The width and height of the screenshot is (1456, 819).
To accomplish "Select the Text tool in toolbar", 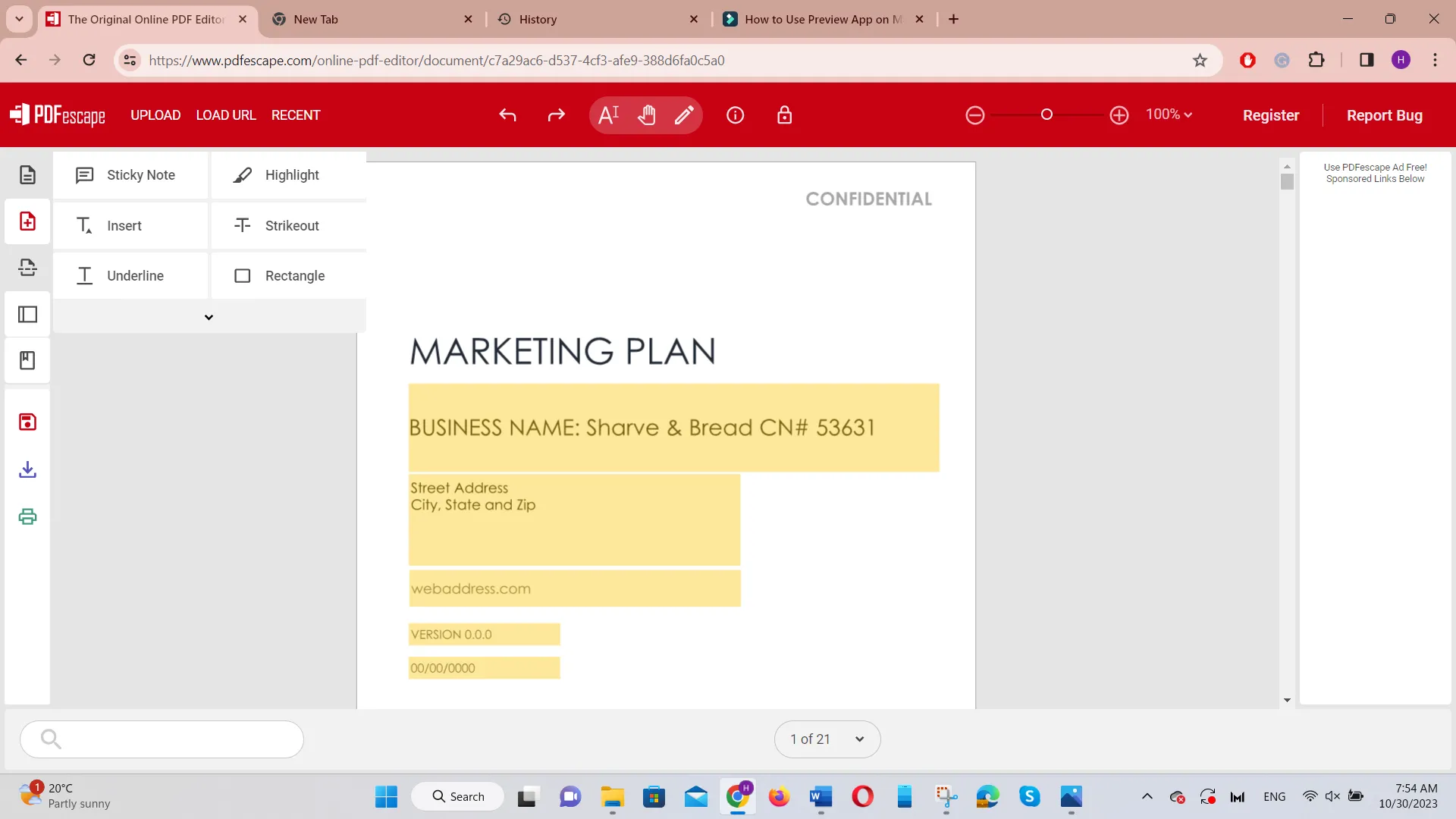I will pos(609,114).
